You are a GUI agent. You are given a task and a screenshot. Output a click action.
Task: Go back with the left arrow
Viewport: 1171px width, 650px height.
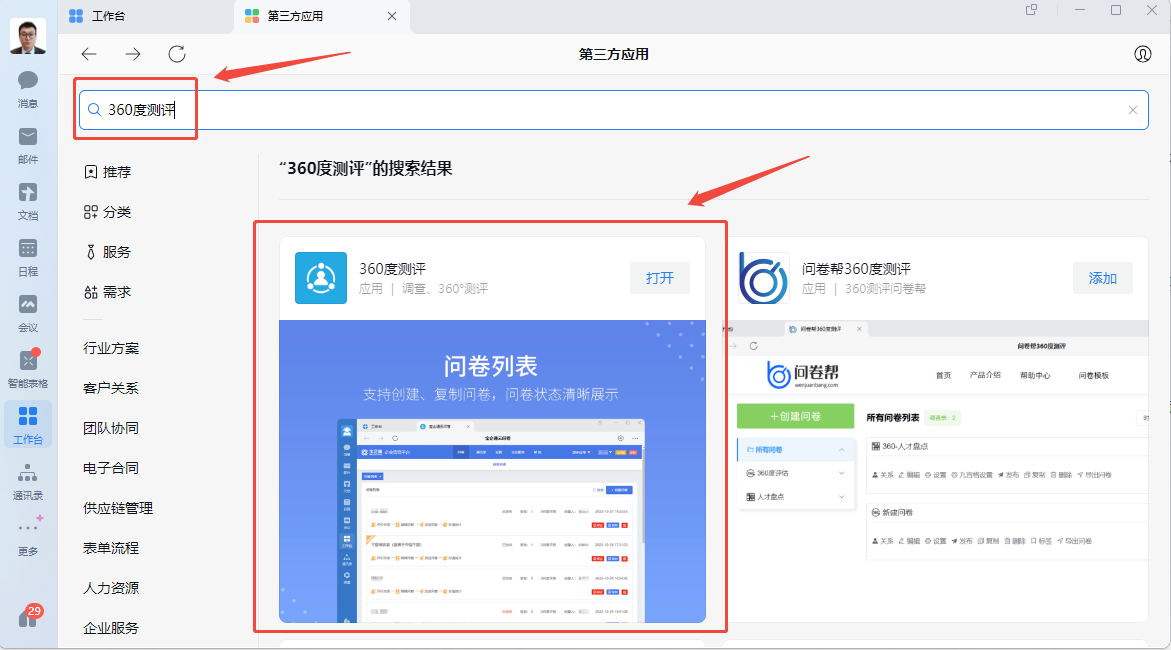[x=89, y=54]
